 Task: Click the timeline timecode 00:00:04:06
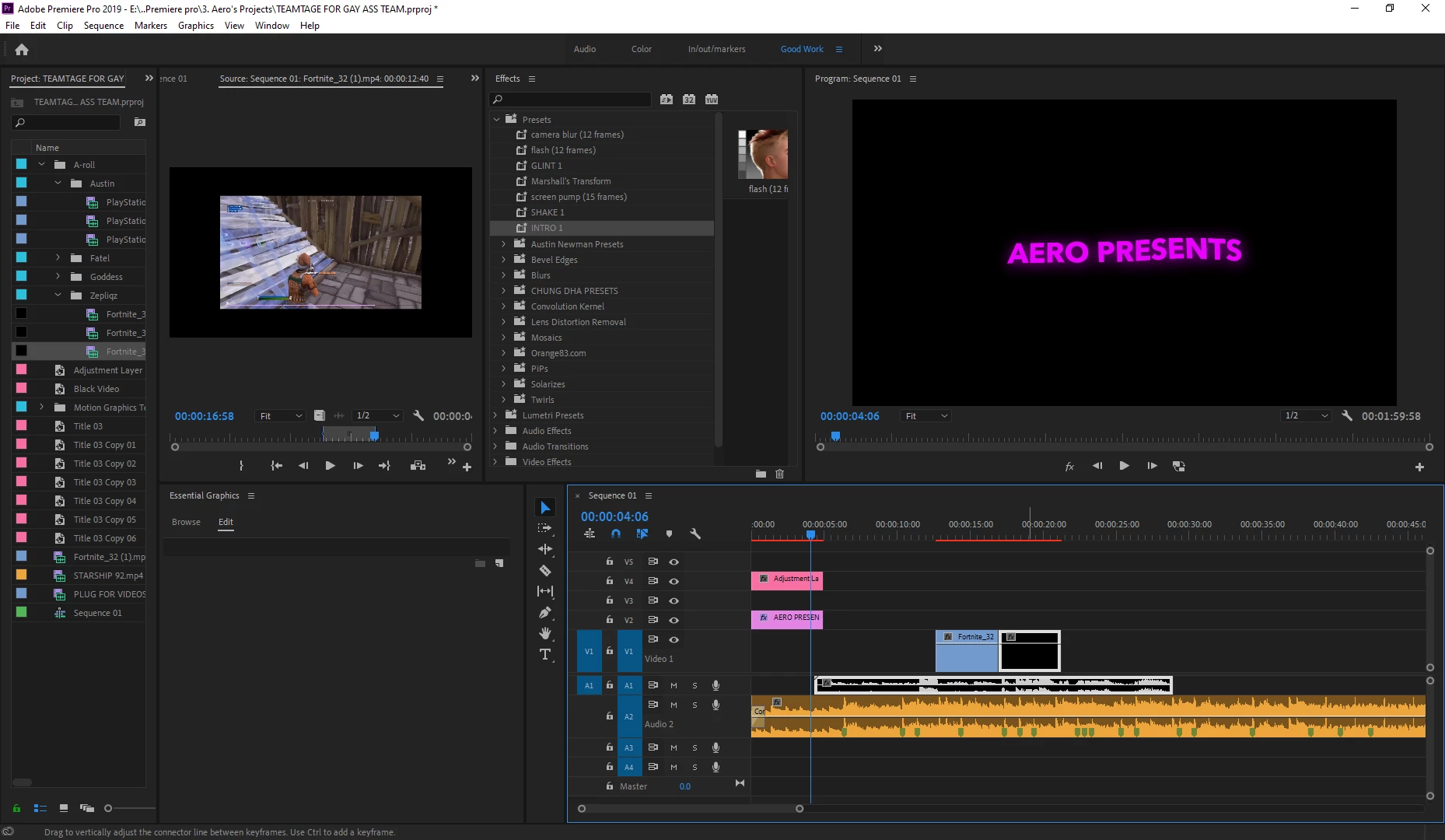click(x=614, y=516)
